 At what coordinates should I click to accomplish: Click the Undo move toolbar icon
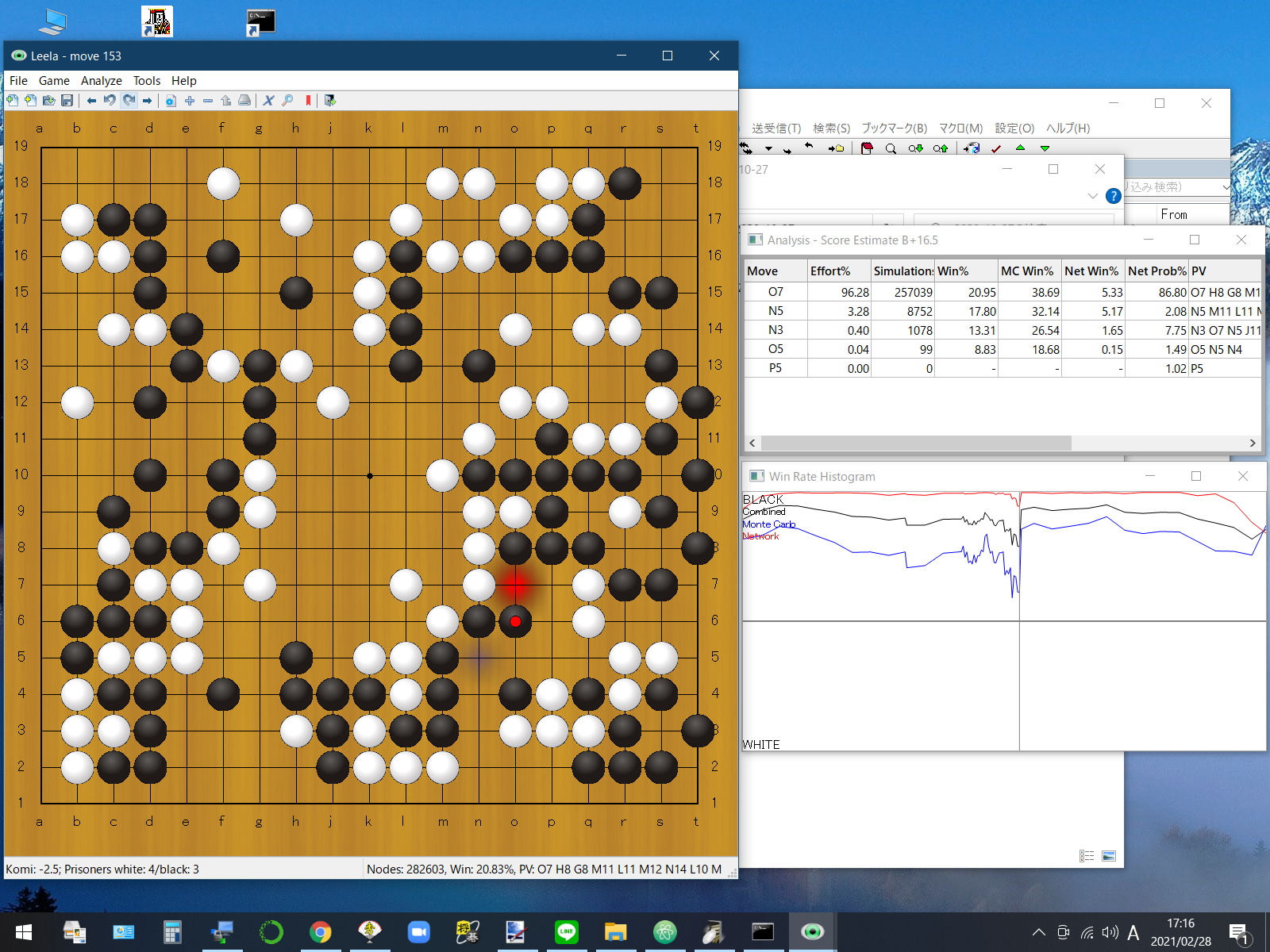click(110, 101)
